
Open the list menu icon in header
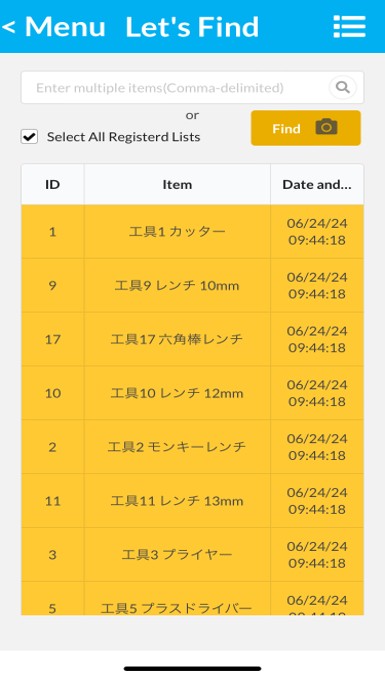pos(350,27)
